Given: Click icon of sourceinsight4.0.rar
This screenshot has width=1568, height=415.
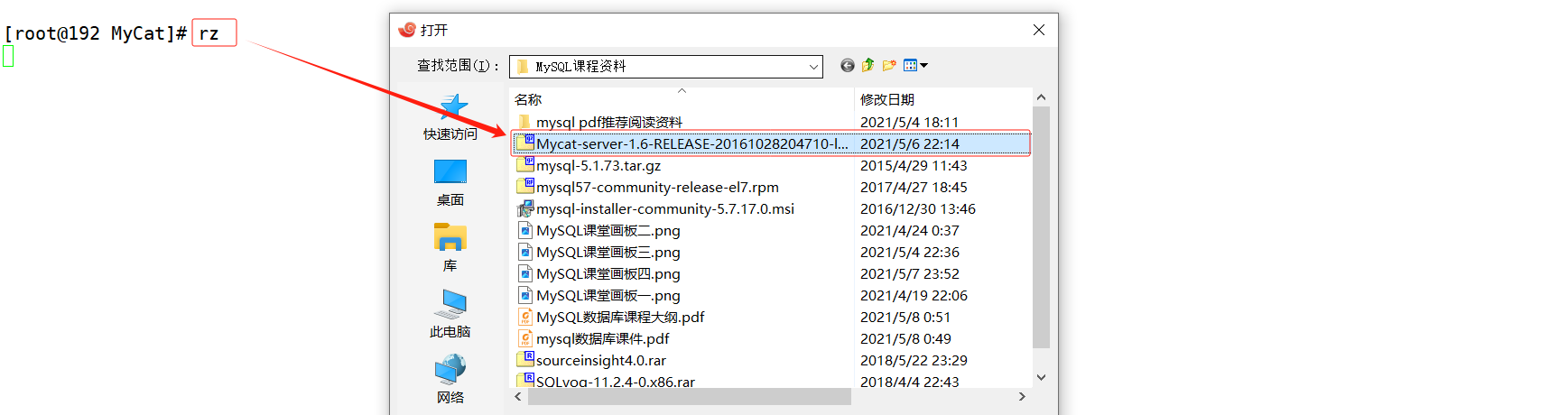Looking at the screenshot, I should 524,359.
